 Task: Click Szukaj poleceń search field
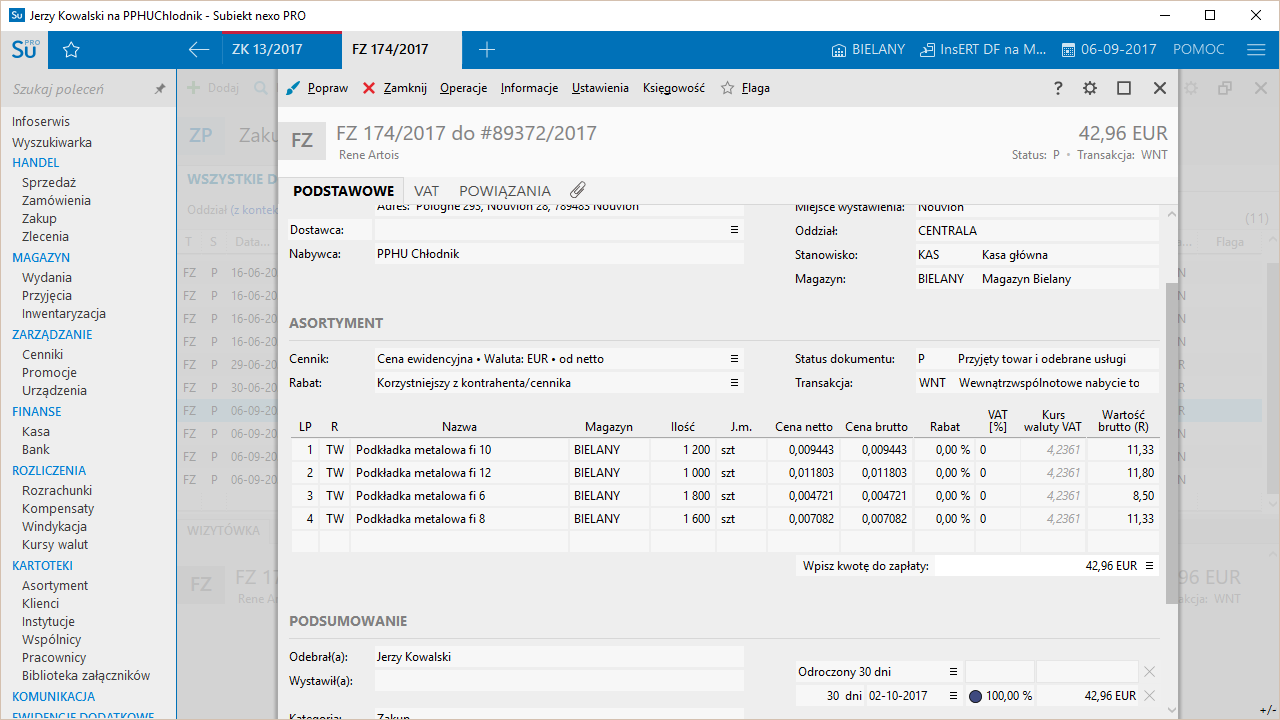(78, 89)
